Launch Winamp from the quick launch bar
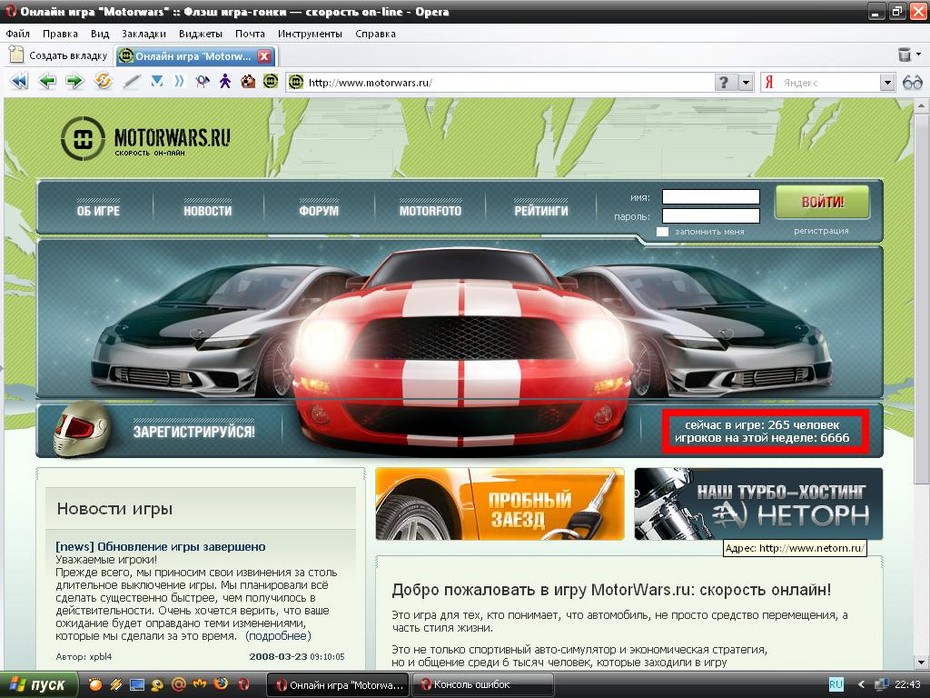Viewport: 930px width, 698px height. (x=116, y=685)
